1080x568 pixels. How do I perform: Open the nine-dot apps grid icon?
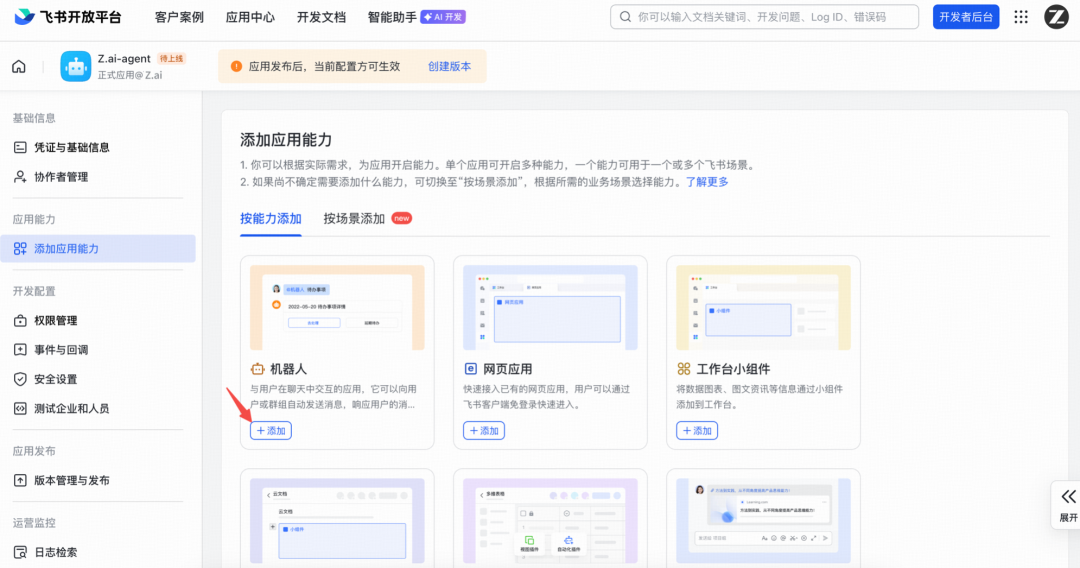click(1020, 17)
